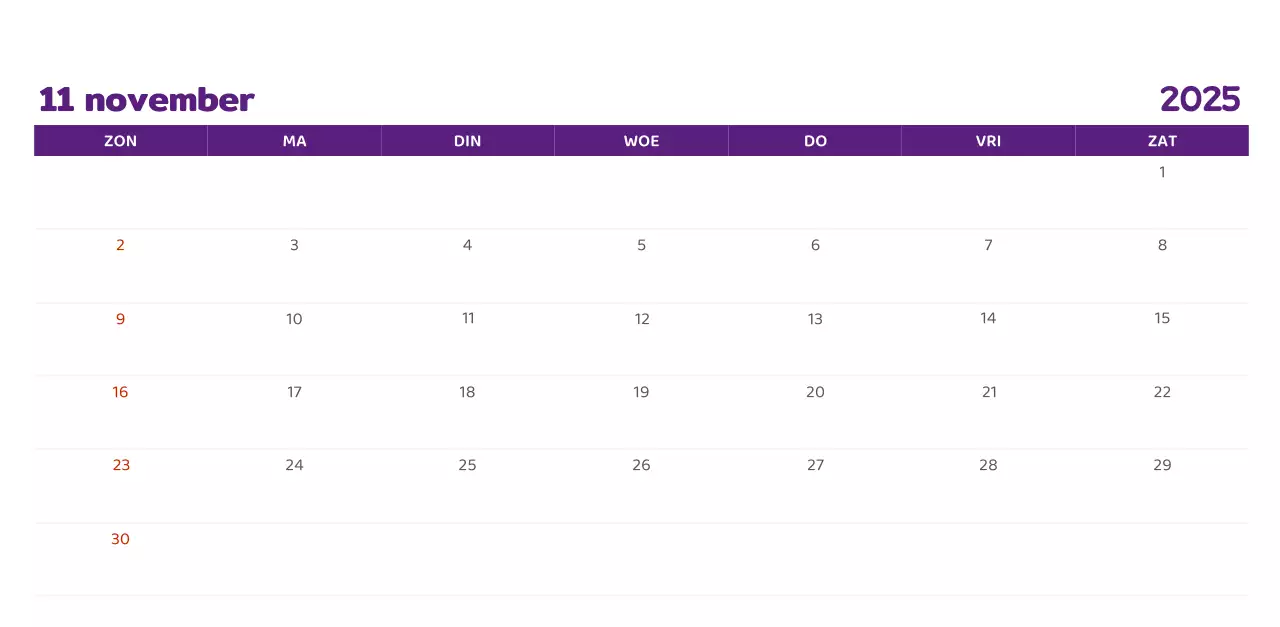Select the ZON column header
The height and width of the screenshot is (627, 1280).
(120, 141)
